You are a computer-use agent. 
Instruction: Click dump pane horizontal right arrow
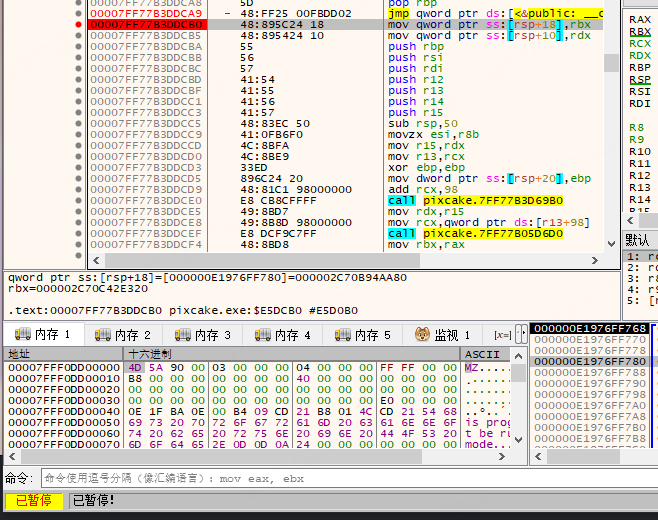coord(502,456)
